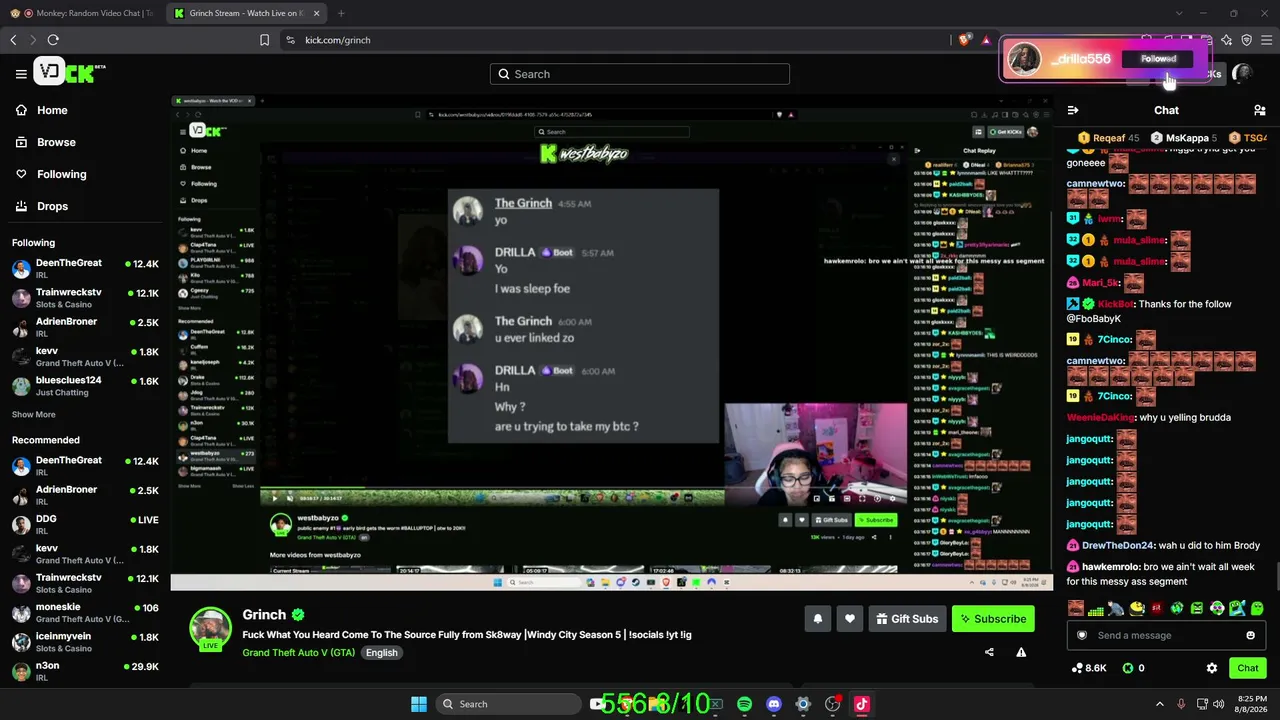Click the channel points 8.6K counter
This screenshot has height=720, width=1280.
tap(1088, 668)
